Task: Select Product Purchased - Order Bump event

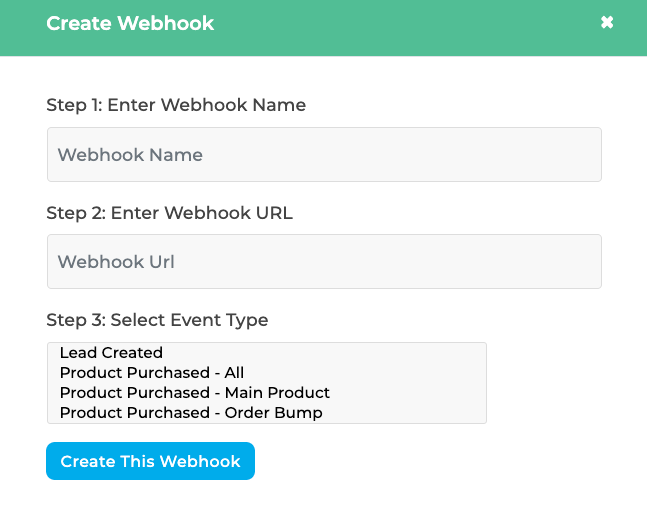Action: [x=191, y=412]
